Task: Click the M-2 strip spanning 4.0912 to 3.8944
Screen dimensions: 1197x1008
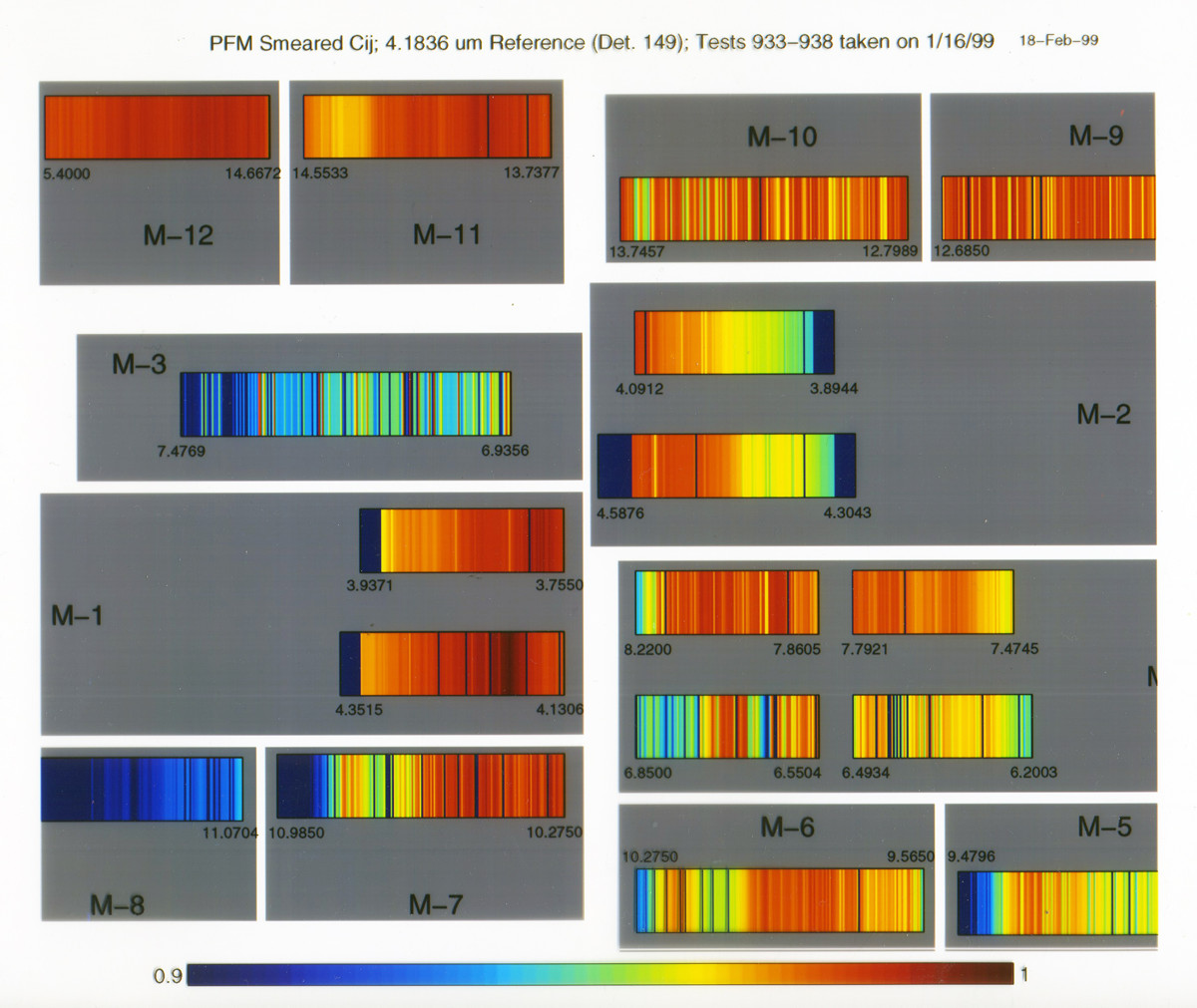Action: tap(734, 342)
